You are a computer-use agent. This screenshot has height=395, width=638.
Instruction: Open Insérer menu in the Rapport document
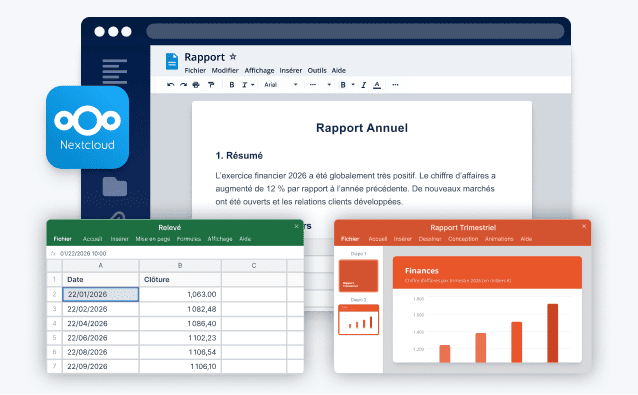(x=291, y=70)
